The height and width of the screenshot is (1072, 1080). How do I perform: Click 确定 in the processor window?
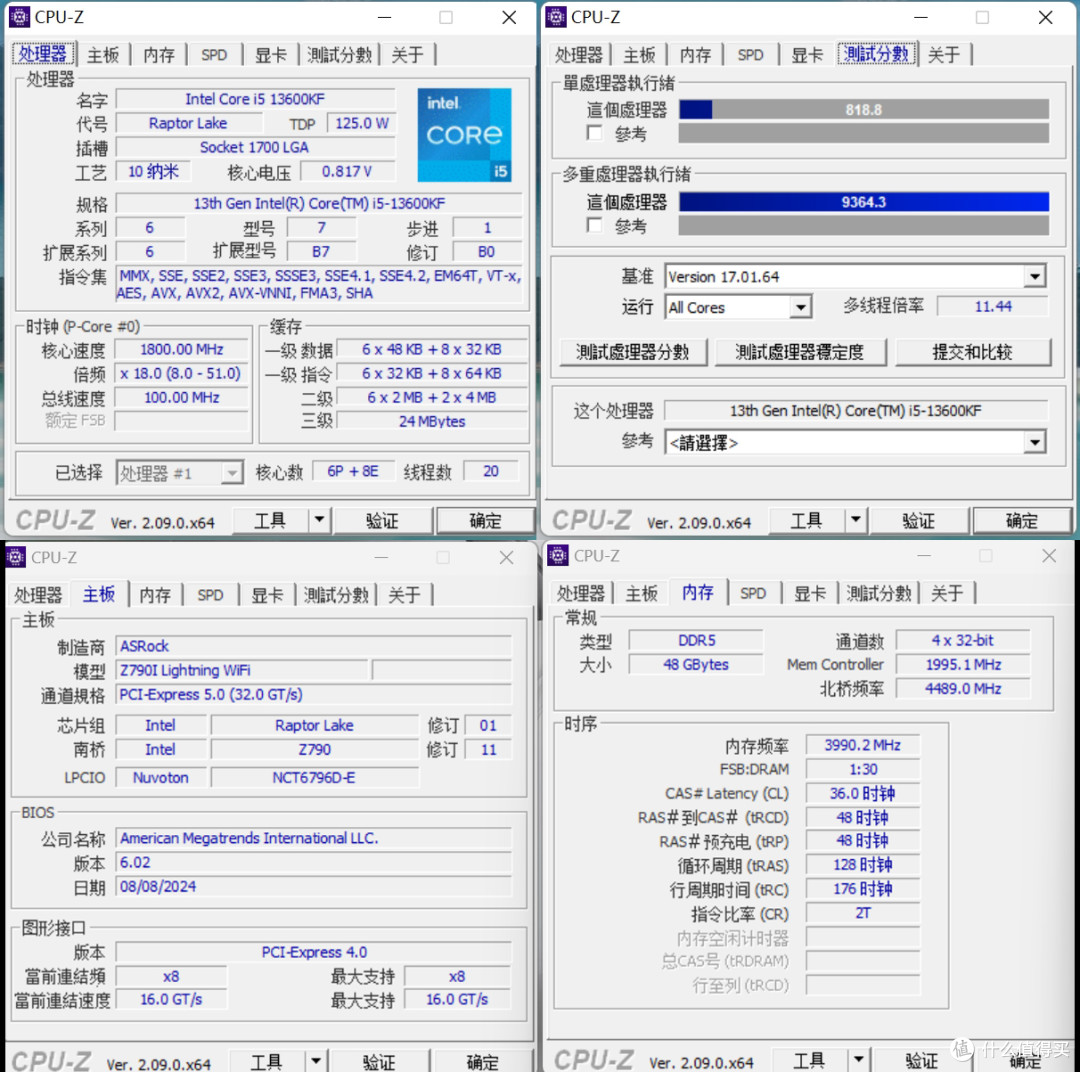[486, 520]
